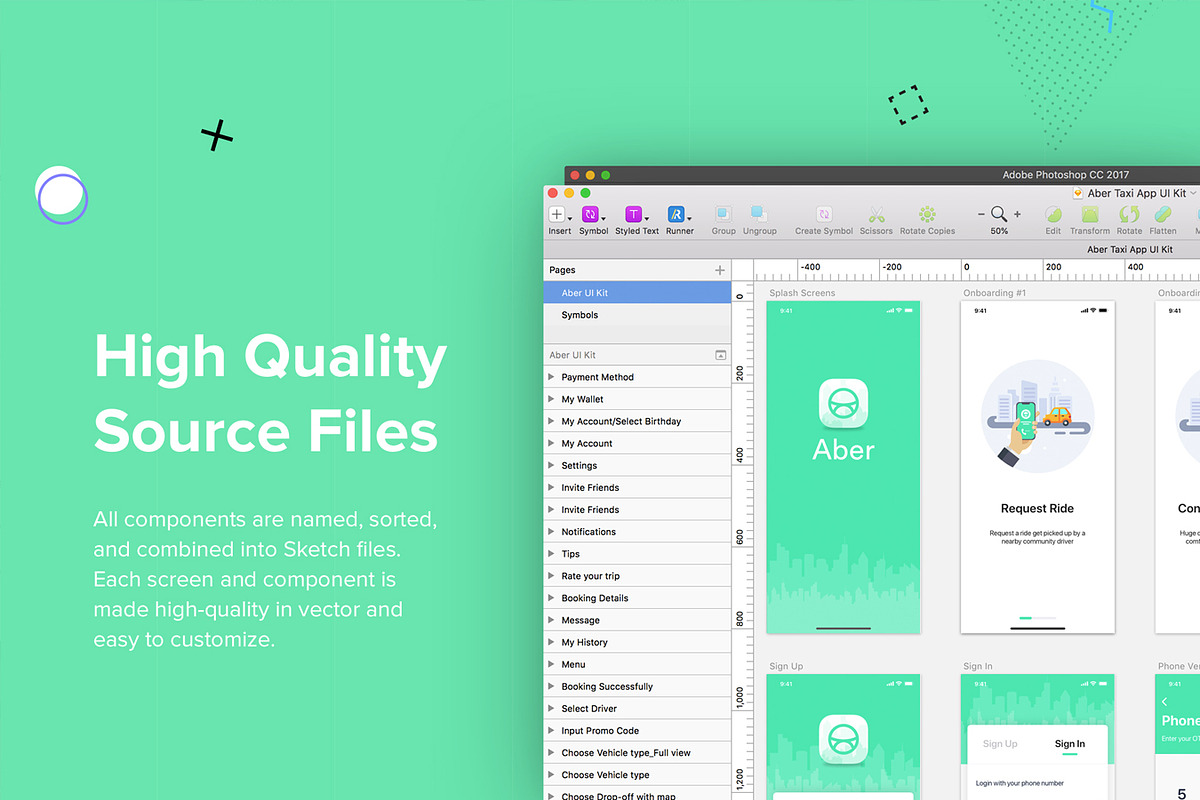Click the Sign Up artboard label
Screen dimensions: 1200x800
(x=786, y=666)
